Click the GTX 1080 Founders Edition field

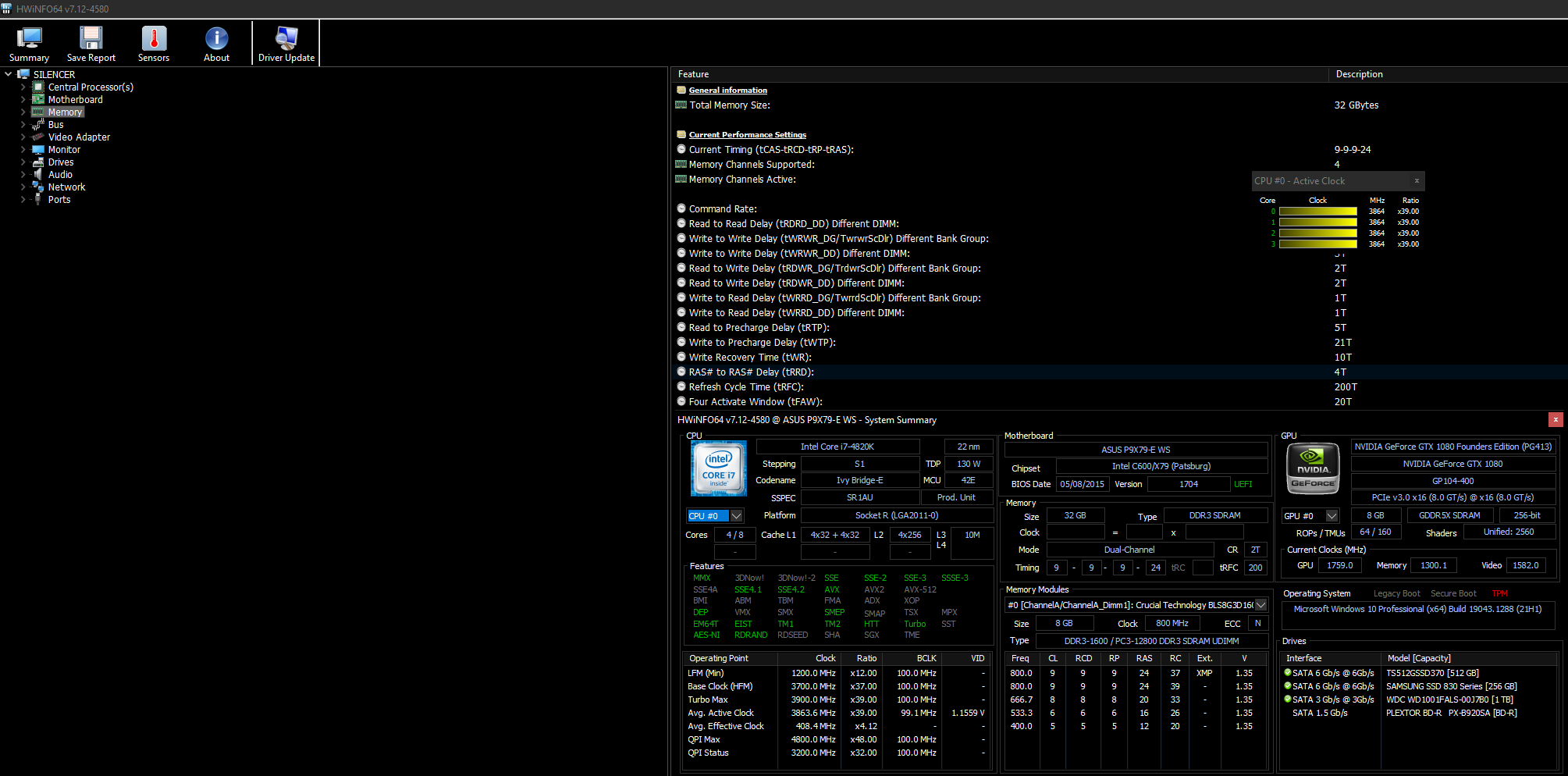[1453, 447]
